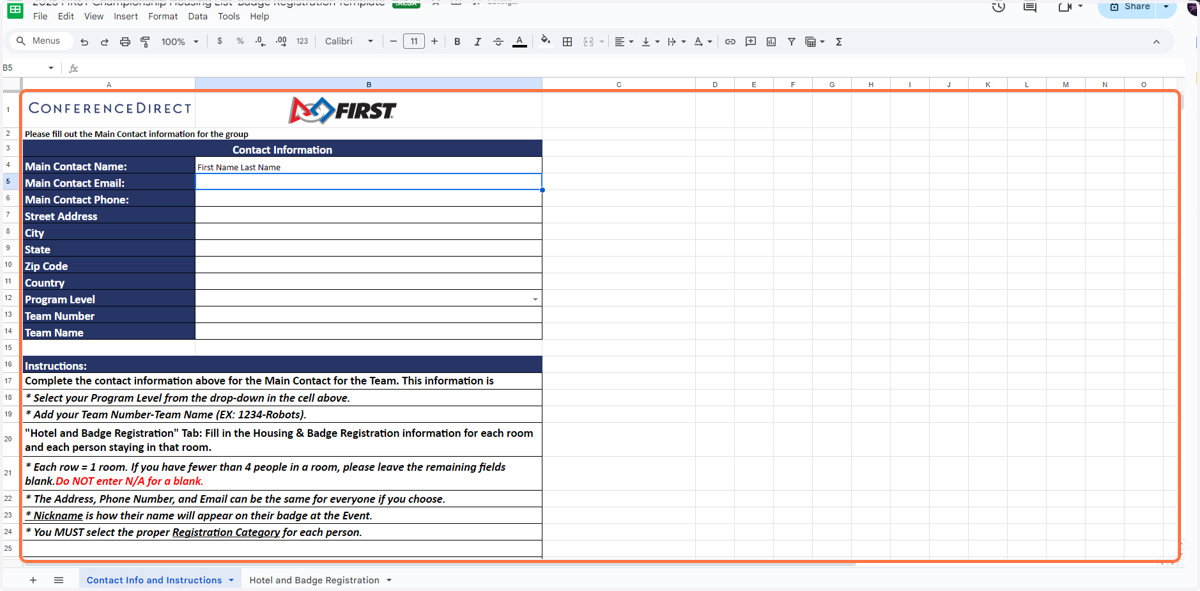Open version history clock icon
The width and height of the screenshot is (1200, 591).
[998, 7]
